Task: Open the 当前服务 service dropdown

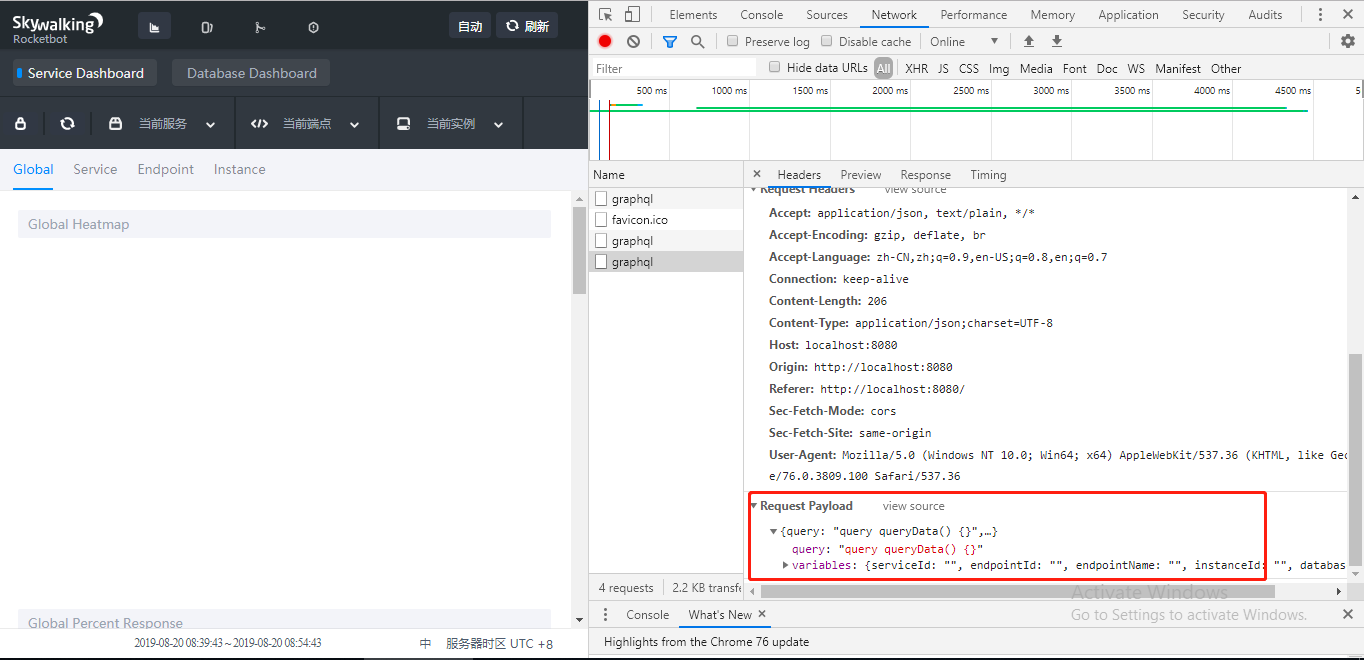Action: [162, 124]
